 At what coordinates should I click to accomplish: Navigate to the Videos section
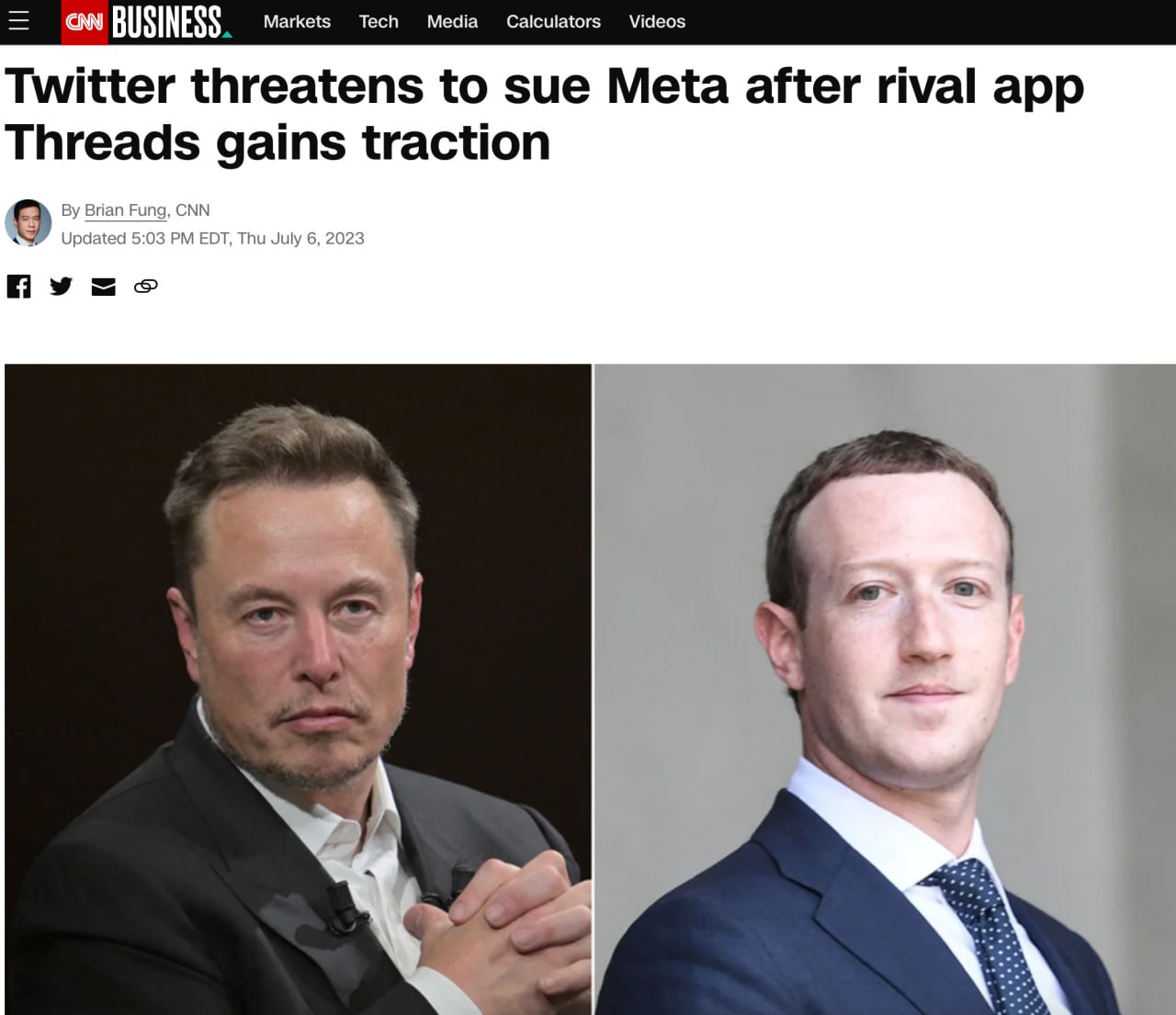(x=657, y=21)
